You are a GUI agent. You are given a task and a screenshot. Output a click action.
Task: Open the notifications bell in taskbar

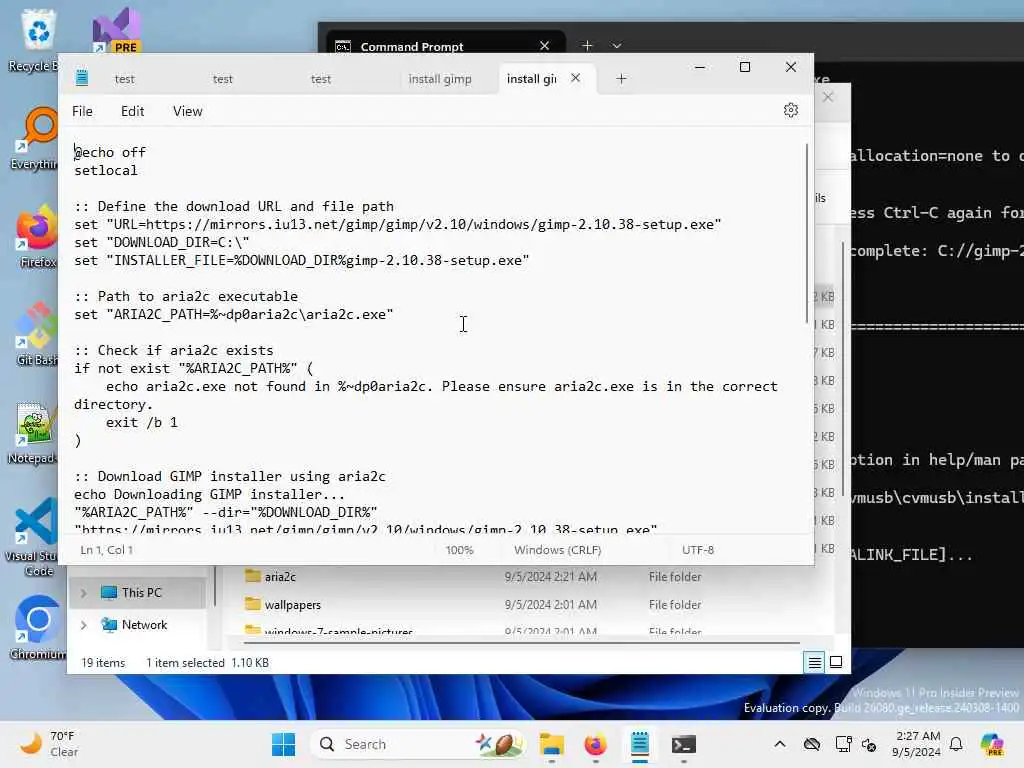[x=956, y=744]
